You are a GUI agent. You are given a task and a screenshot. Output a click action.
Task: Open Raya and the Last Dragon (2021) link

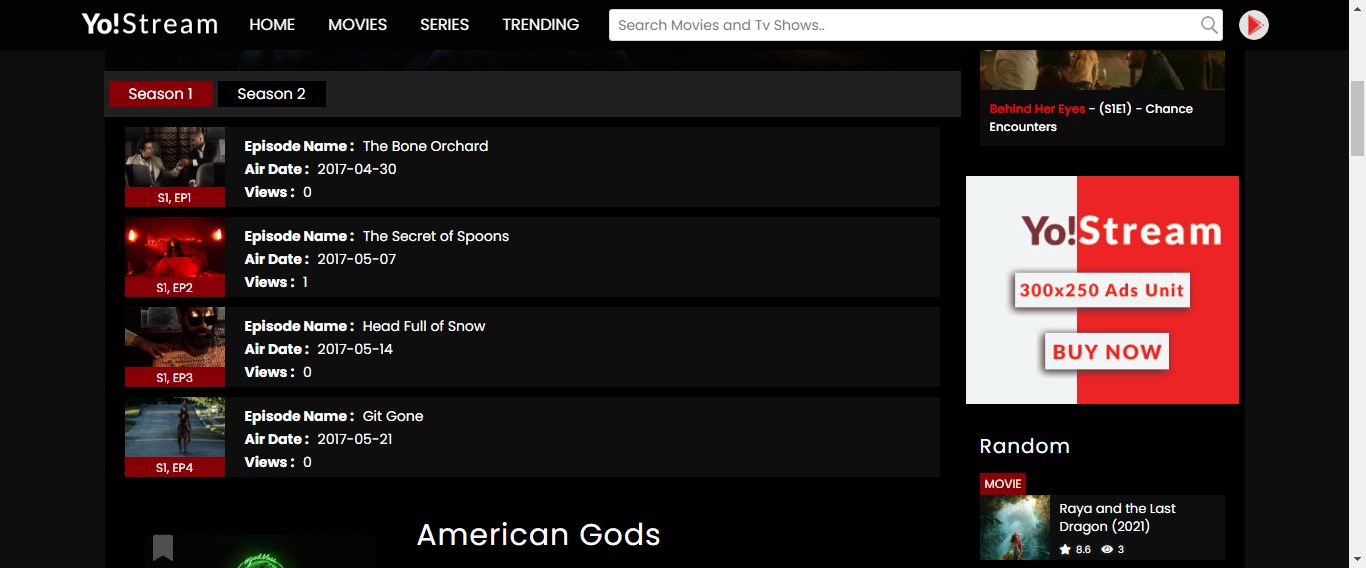(x=1117, y=518)
